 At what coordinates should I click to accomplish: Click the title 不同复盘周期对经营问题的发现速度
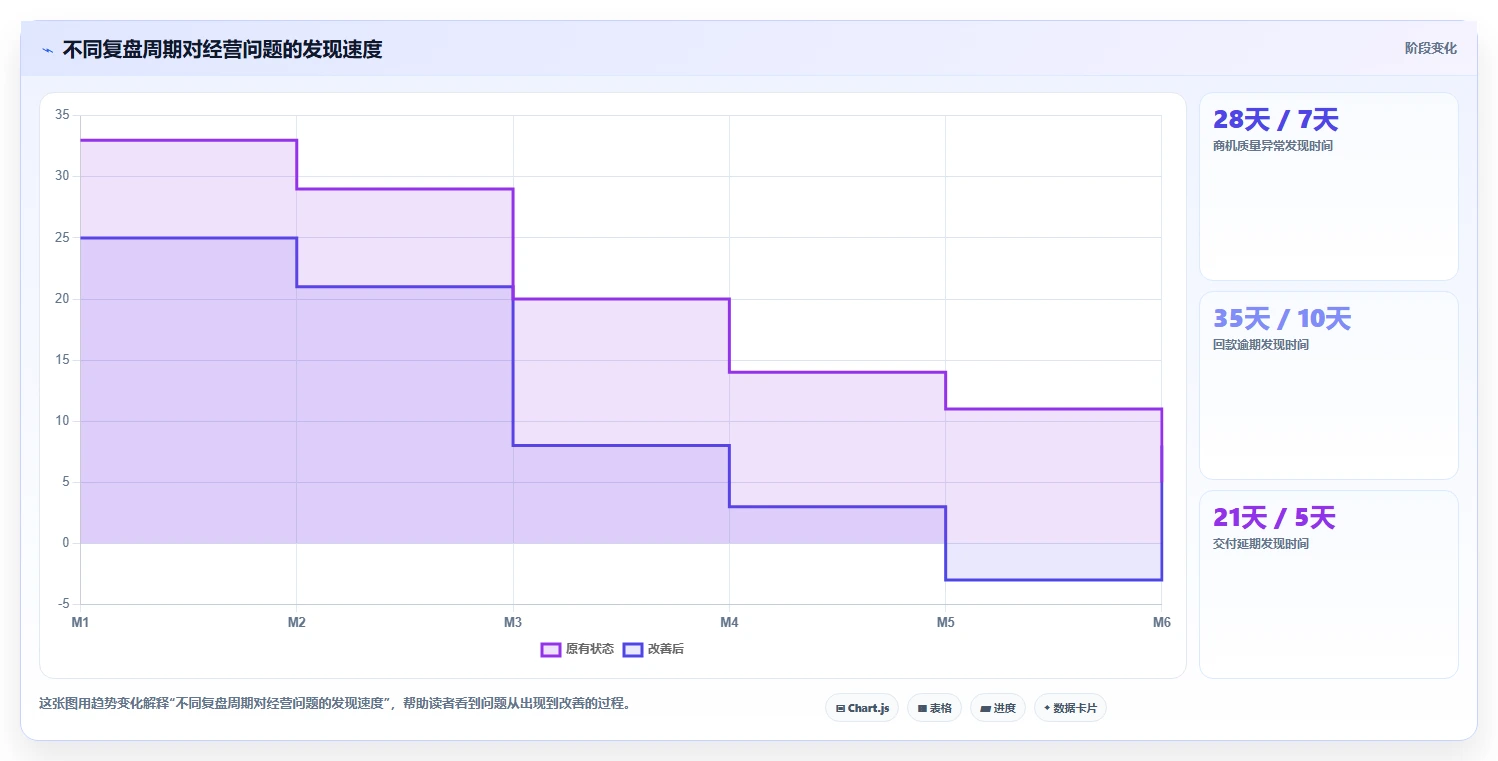[x=222, y=49]
